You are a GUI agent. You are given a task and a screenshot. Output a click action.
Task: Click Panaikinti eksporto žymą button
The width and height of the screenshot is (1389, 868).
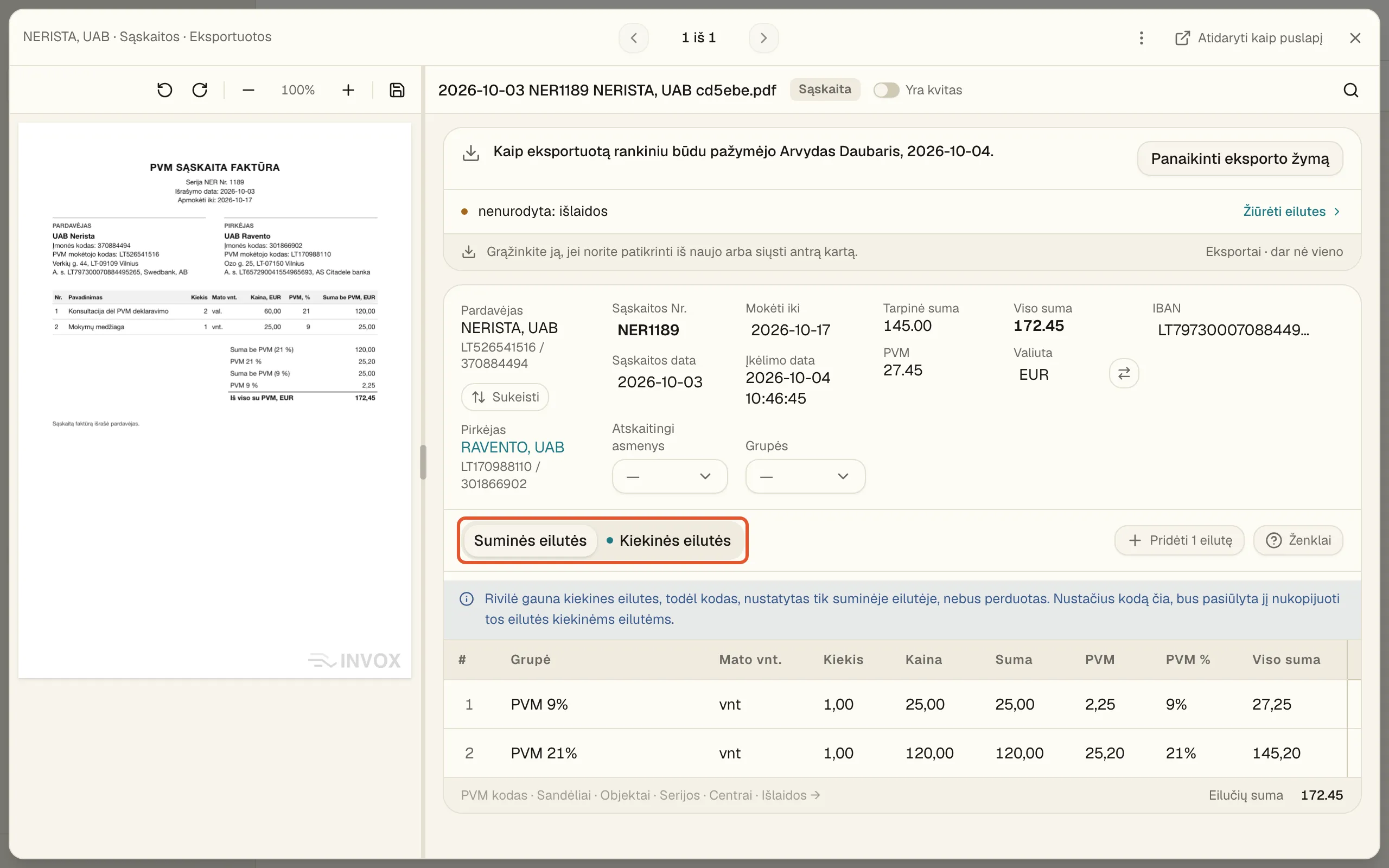(1240, 159)
